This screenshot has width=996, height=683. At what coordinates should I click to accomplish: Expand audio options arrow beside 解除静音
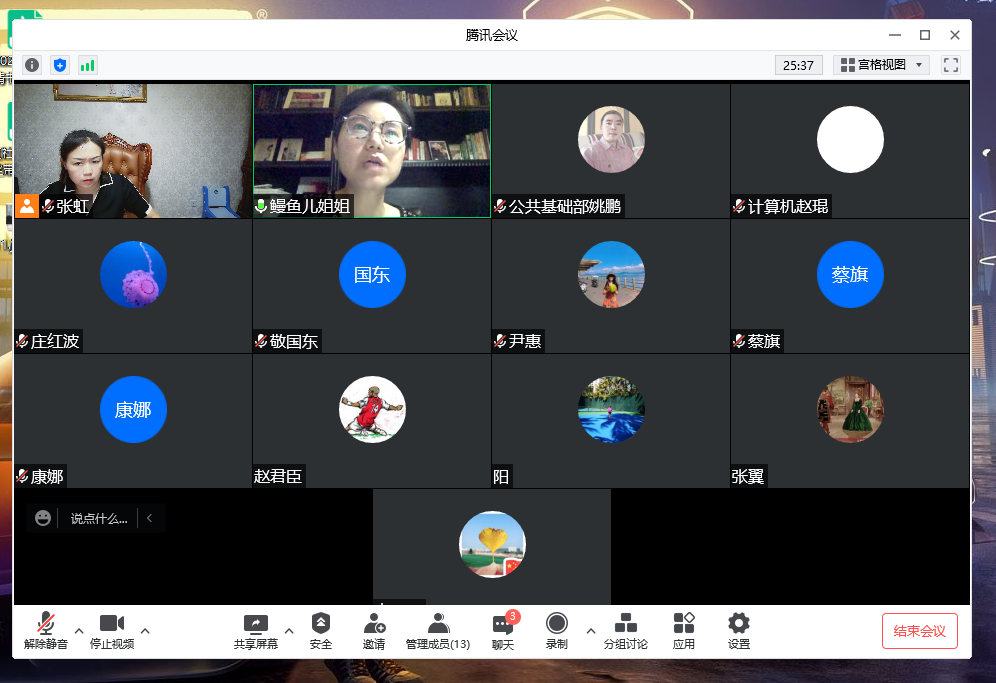(x=79, y=631)
